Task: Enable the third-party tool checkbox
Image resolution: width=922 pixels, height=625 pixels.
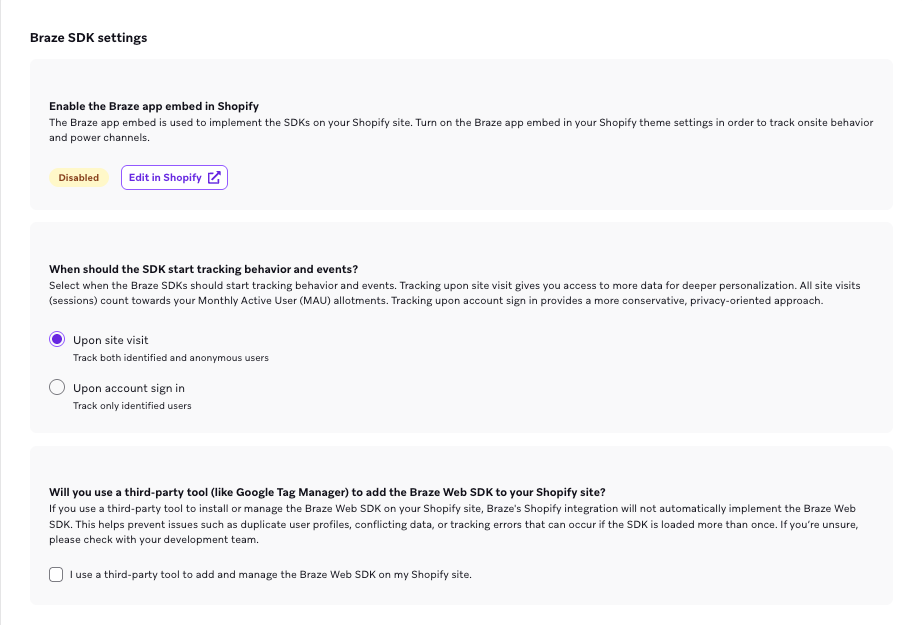Action: pyautogui.click(x=57, y=574)
